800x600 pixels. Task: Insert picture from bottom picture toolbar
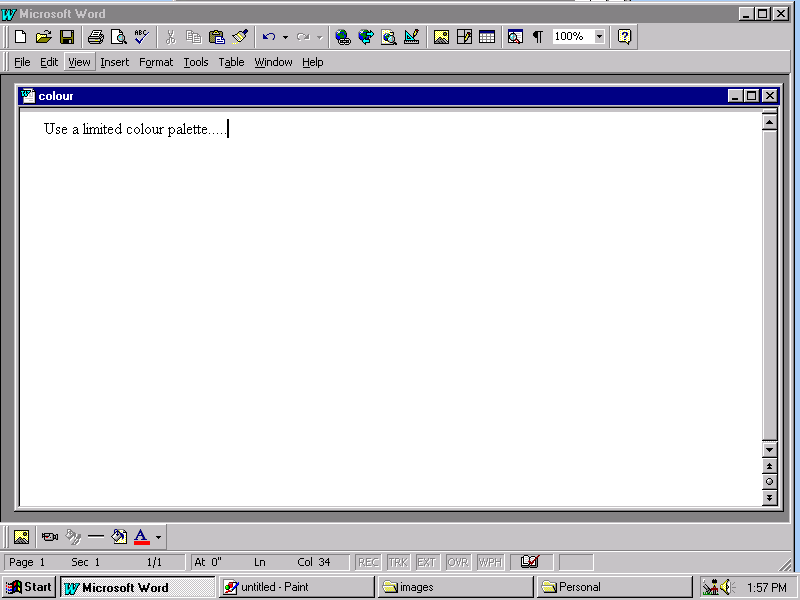pos(21,537)
